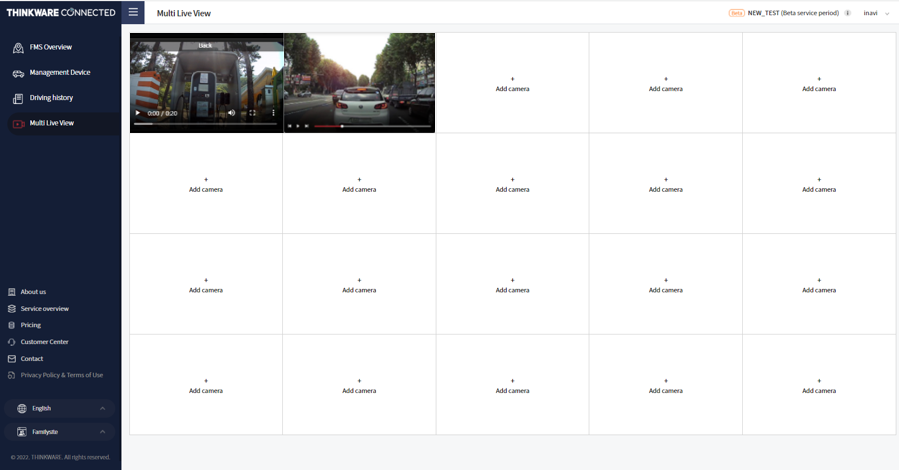Image resolution: width=899 pixels, height=470 pixels.
Task: Click the THINKWARE CONNECTED logo
Action: [60, 13]
